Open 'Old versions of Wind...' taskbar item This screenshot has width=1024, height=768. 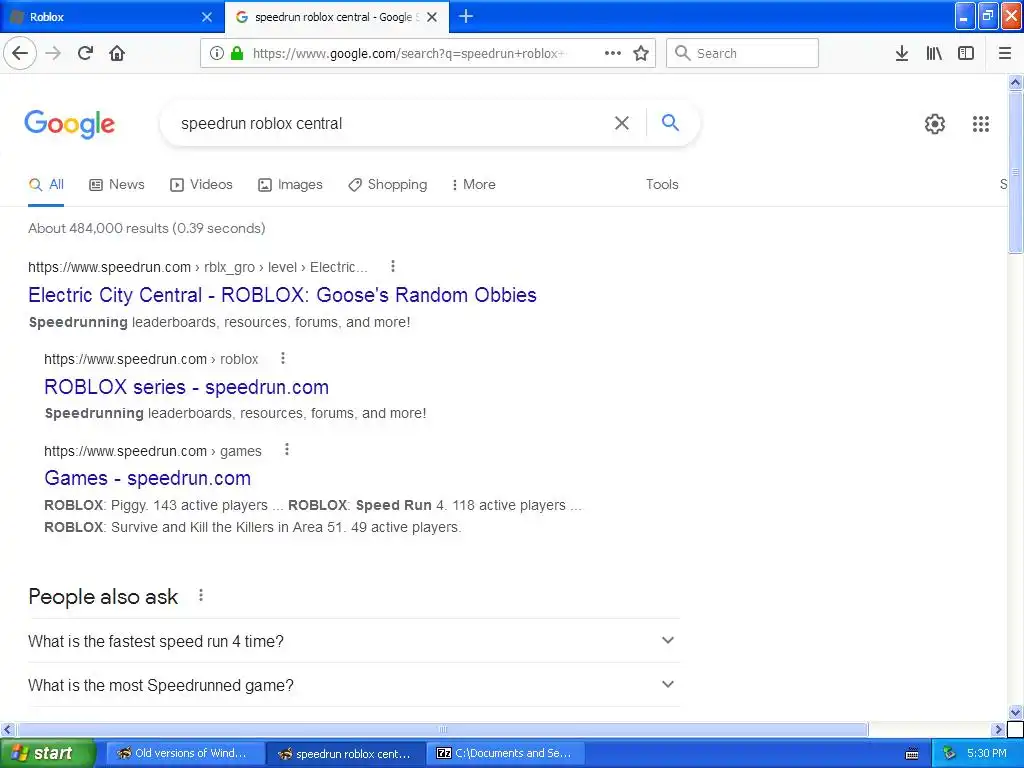point(185,754)
